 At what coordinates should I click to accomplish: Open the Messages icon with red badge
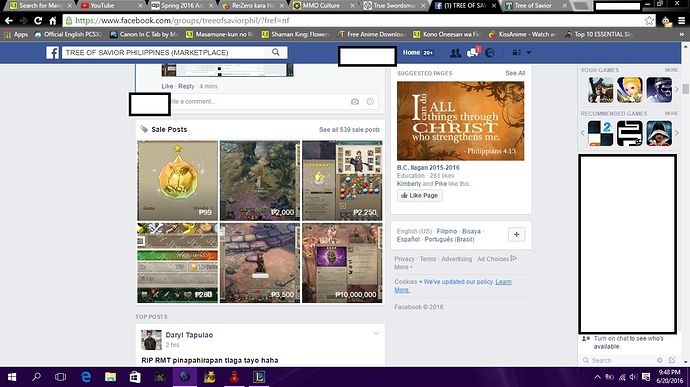[x=473, y=52]
